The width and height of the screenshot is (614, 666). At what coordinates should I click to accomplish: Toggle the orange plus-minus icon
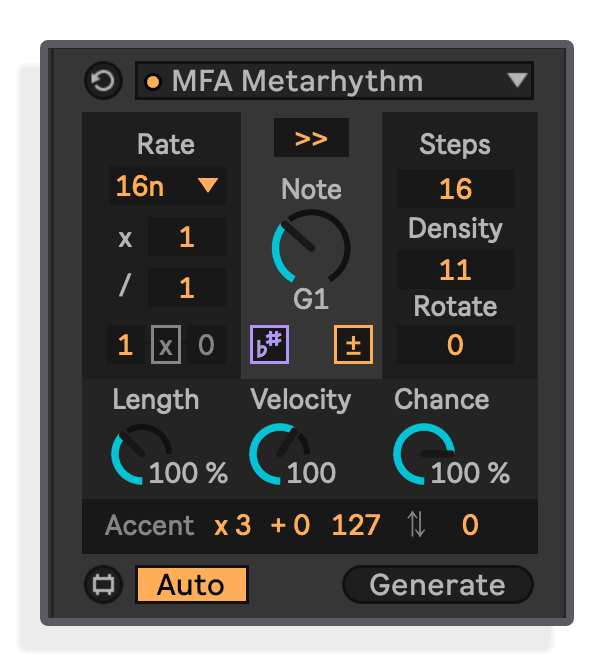(x=353, y=344)
